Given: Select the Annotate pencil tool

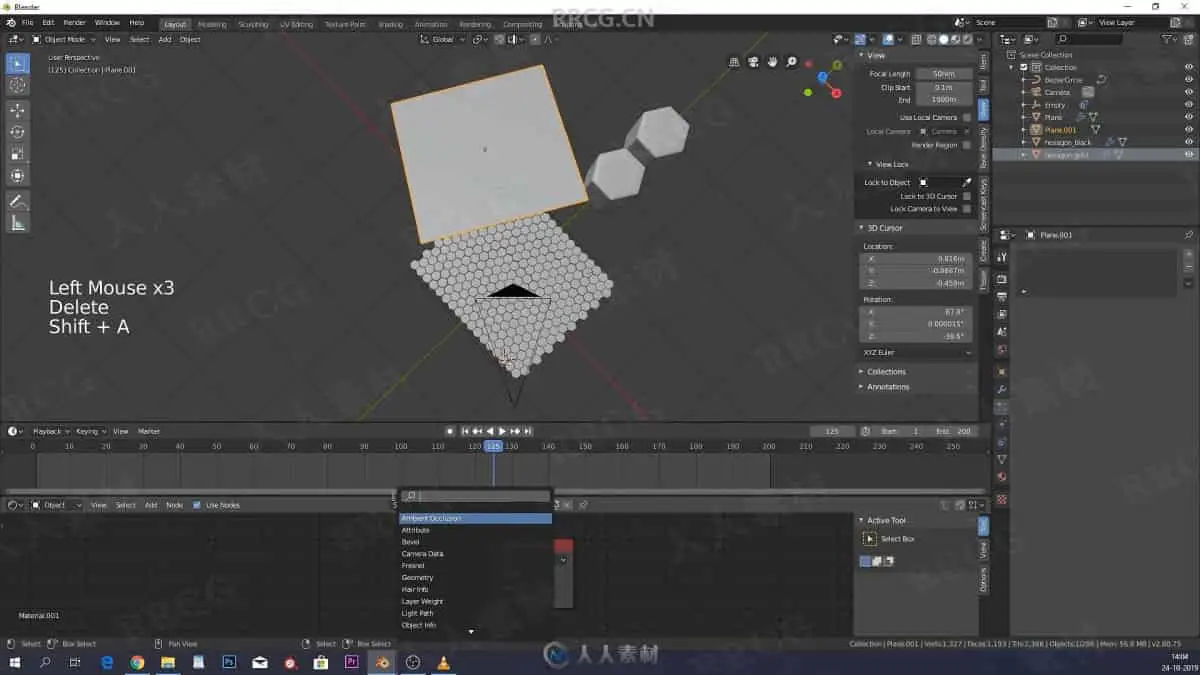Looking at the screenshot, I should click(x=17, y=201).
